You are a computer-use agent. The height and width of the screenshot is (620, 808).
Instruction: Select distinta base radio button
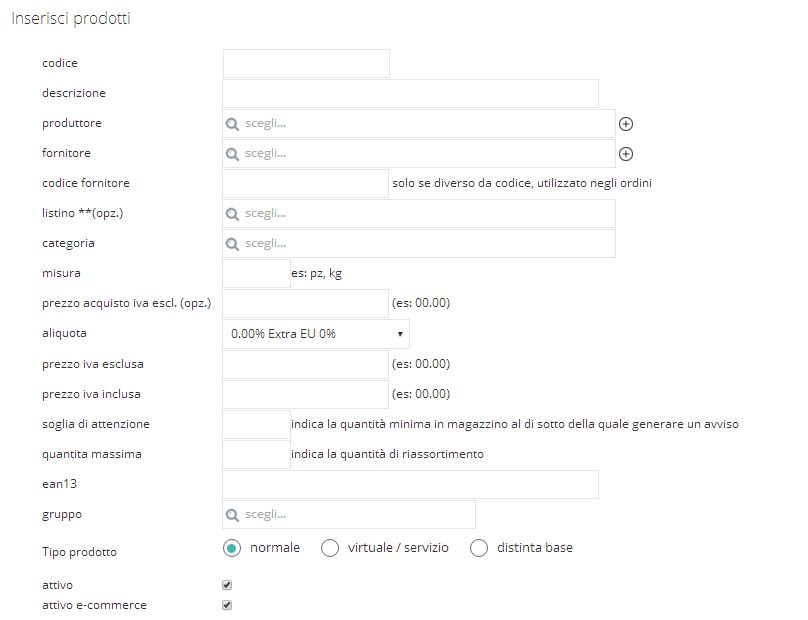(x=479, y=548)
